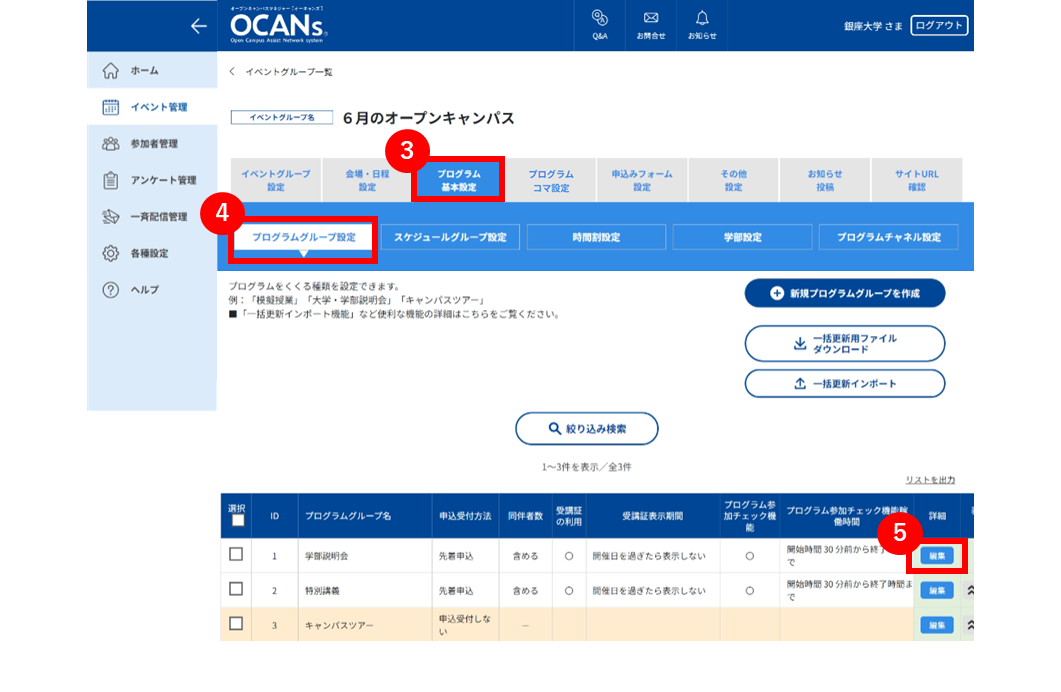The width and height of the screenshot is (1061, 692).
Task: Select the プログラムグループ設定 sub-tab
Action: click(304, 237)
